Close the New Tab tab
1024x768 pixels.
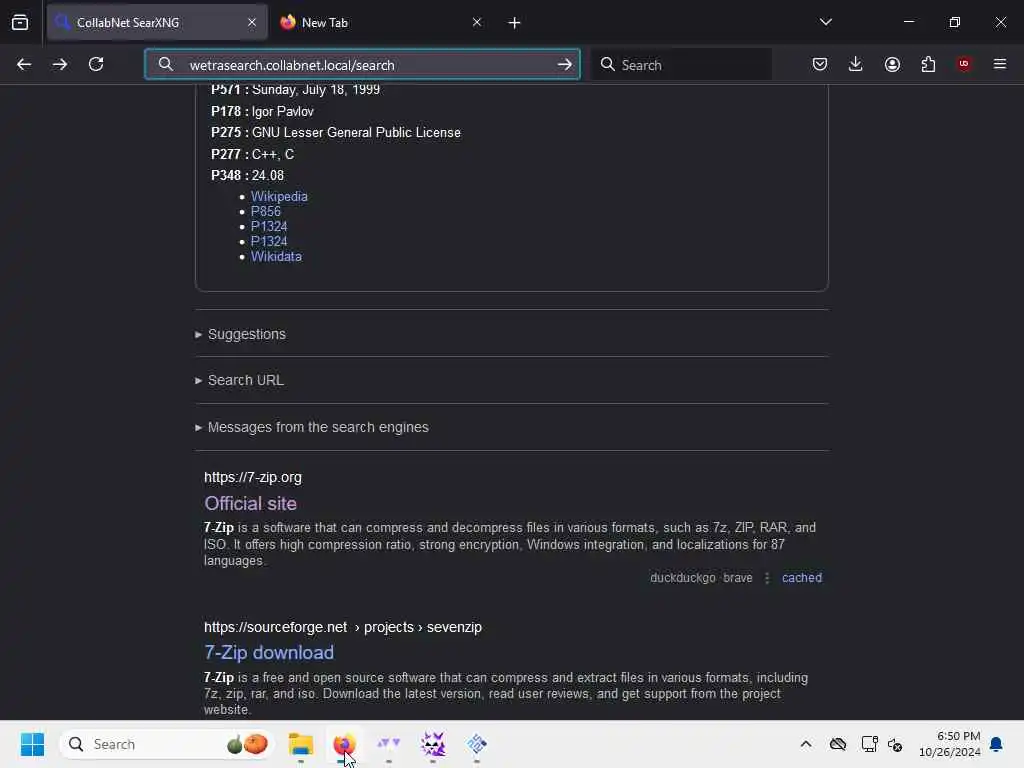pyautogui.click(x=477, y=22)
